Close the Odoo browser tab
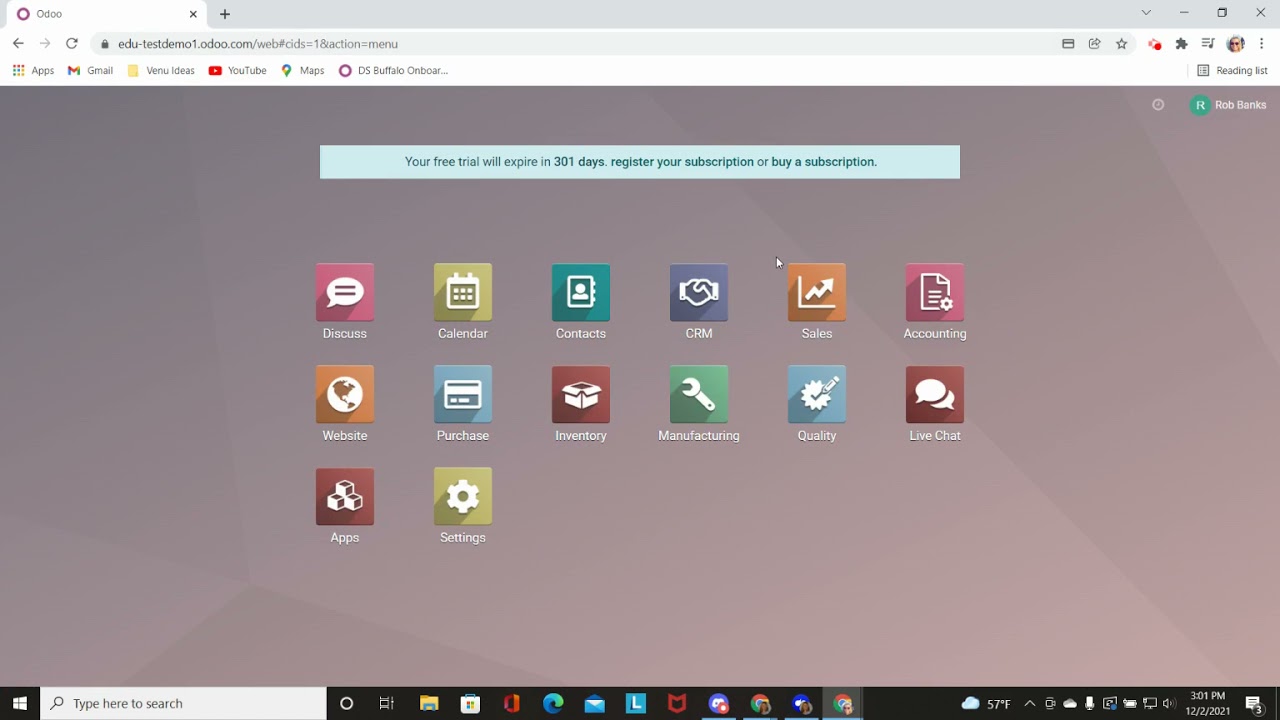 click(x=193, y=14)
